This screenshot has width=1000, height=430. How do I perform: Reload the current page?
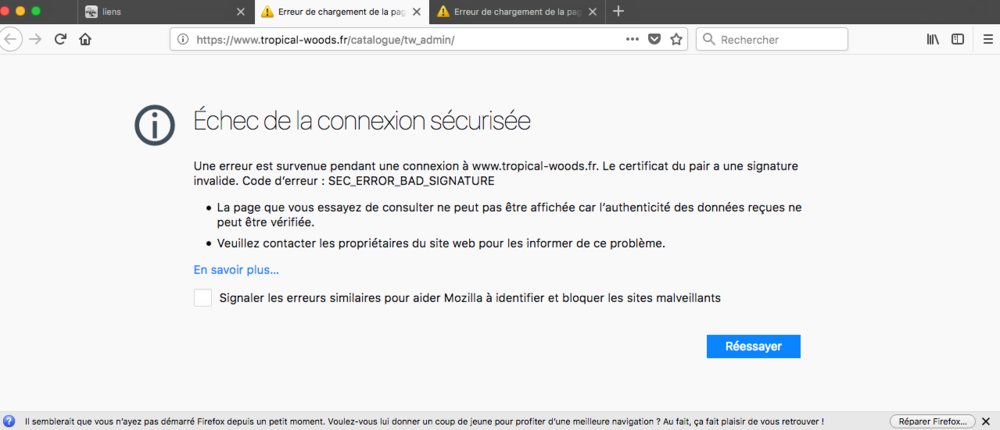(x=61, y=40)
